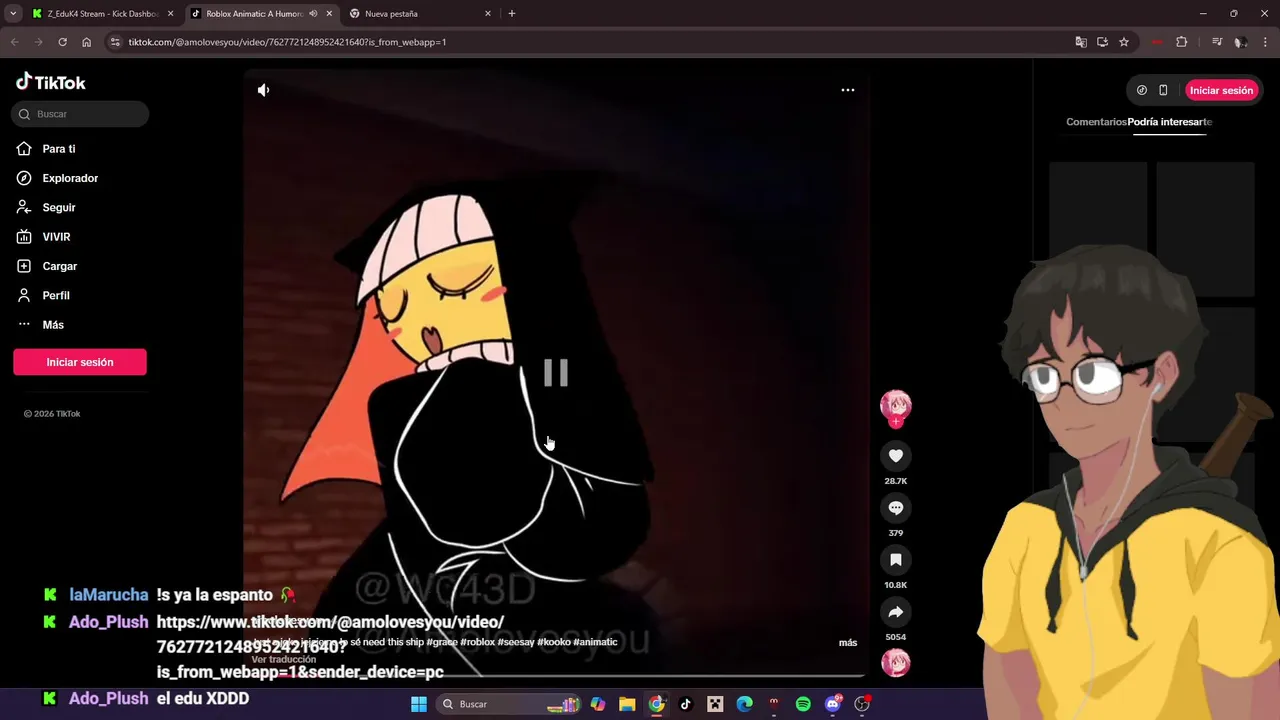Open OBS Studio from the taskbar
This screenshot has height=720, width=1280.
862,704
